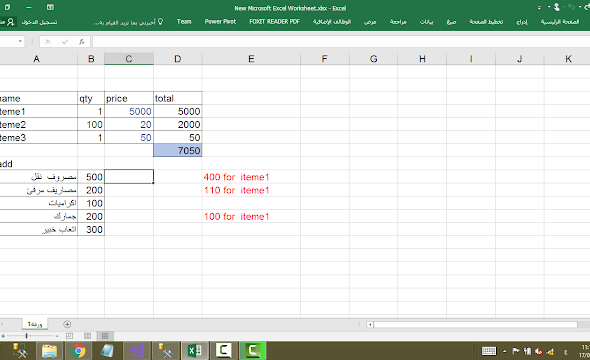Click the Excel icon in the taskbar
The width and height of the screenshot is (590, 360).
(x=195, y=351)
